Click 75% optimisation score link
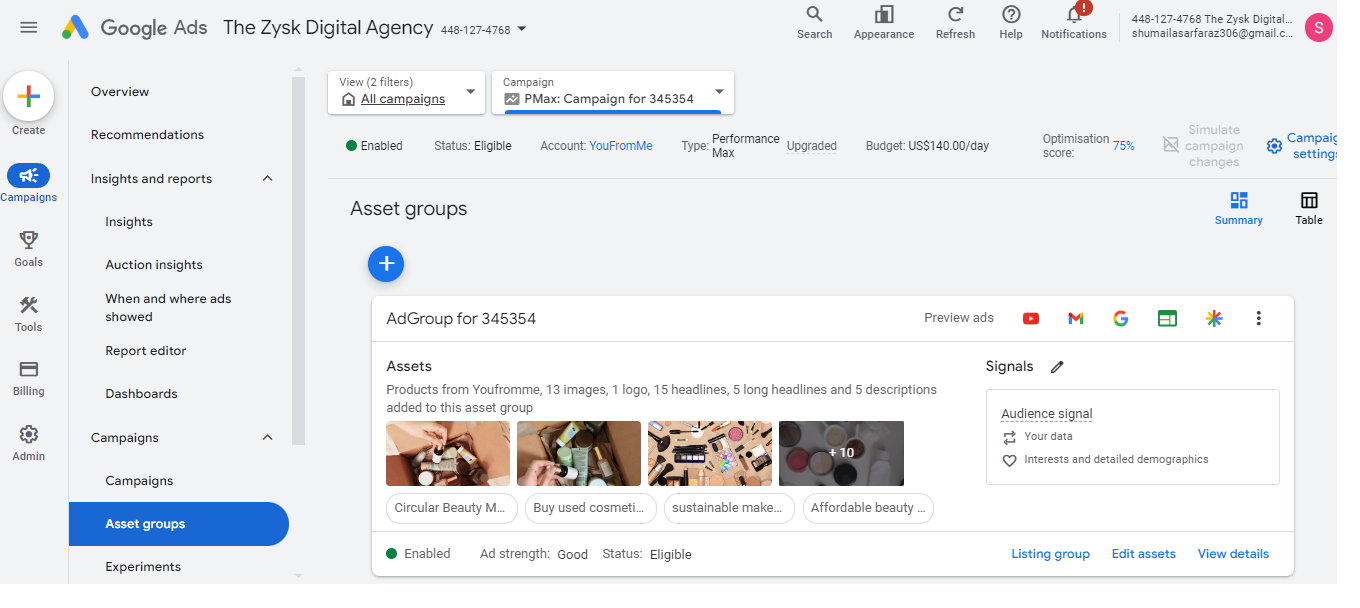1360x608 pixels. (x=1124, y=146)
